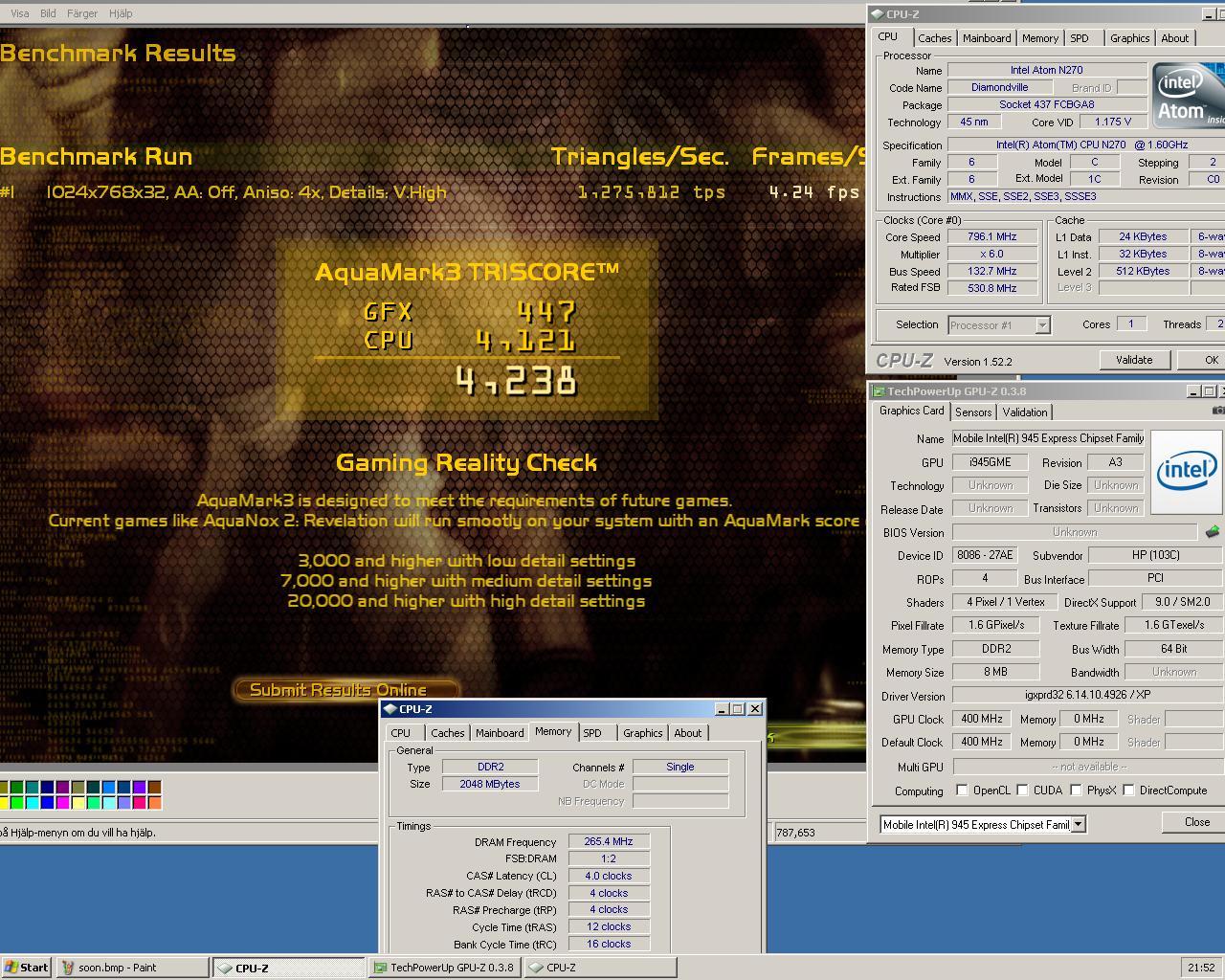Screen dimensions: 1225x980
Task: Open Graphics tab in the processor CPU-Z window
Action: (1130, 38)
